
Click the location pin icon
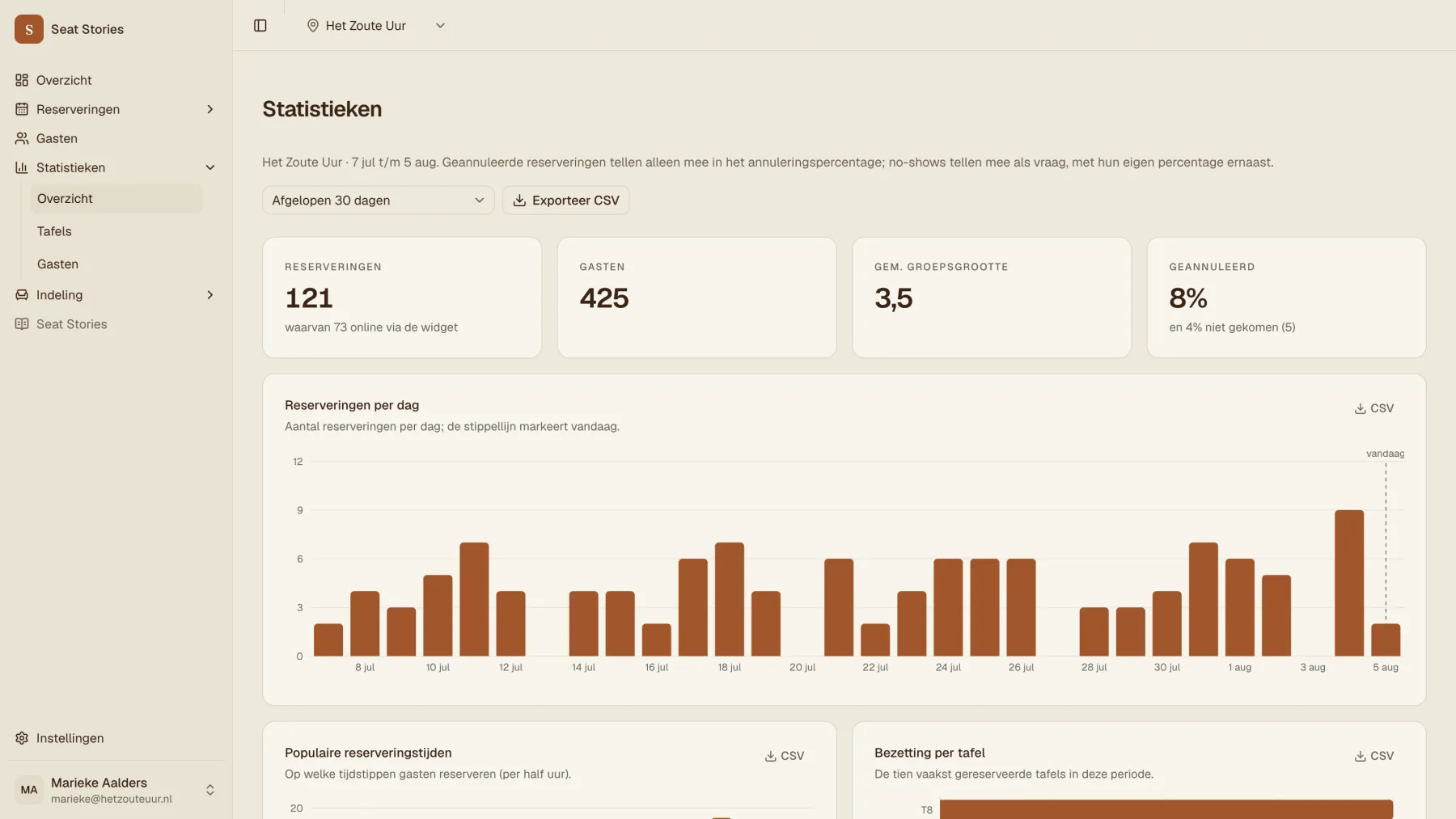313,26
